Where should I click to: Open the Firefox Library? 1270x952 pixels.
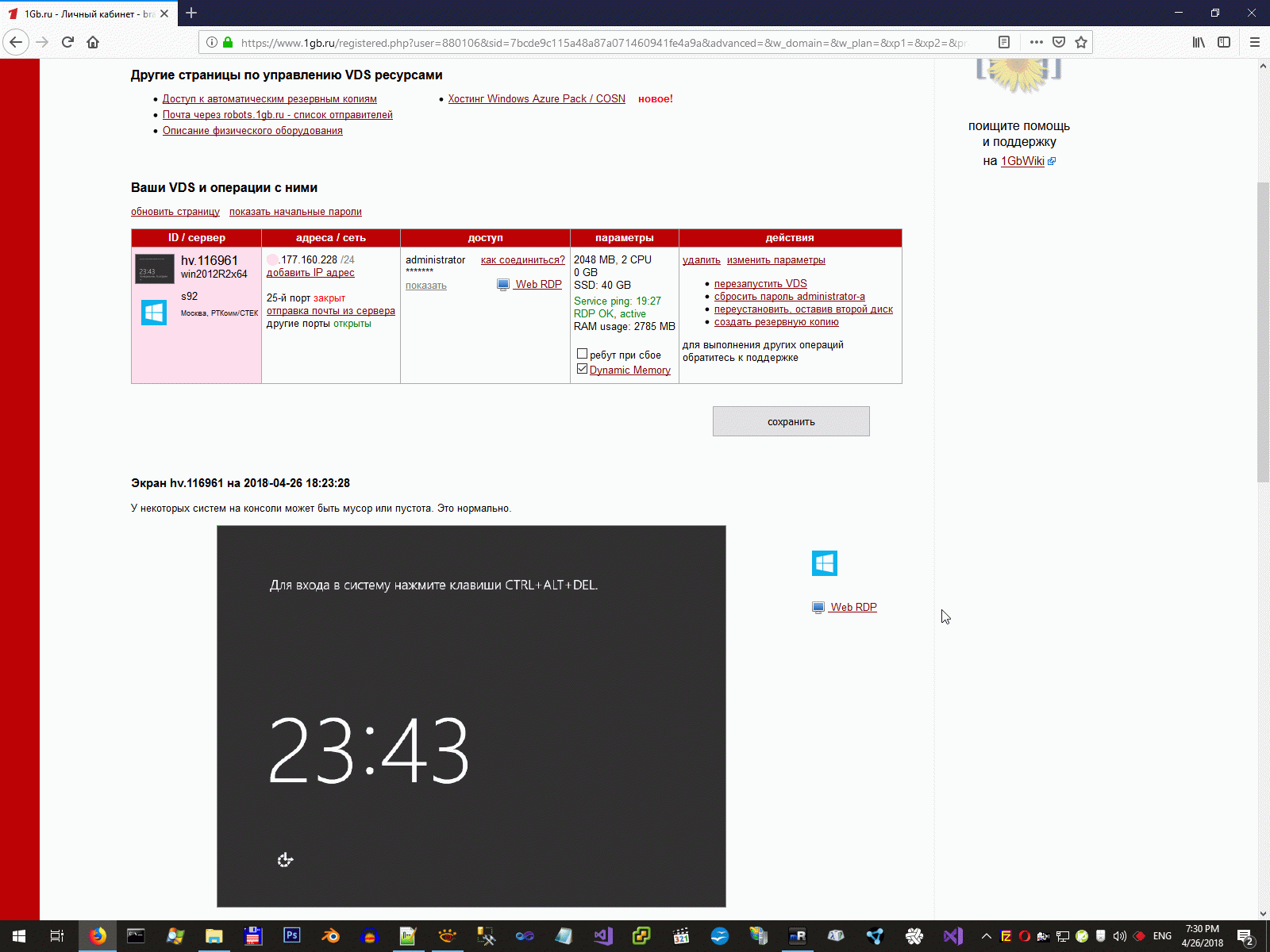pyautogui.click(x=1199, y=42)
